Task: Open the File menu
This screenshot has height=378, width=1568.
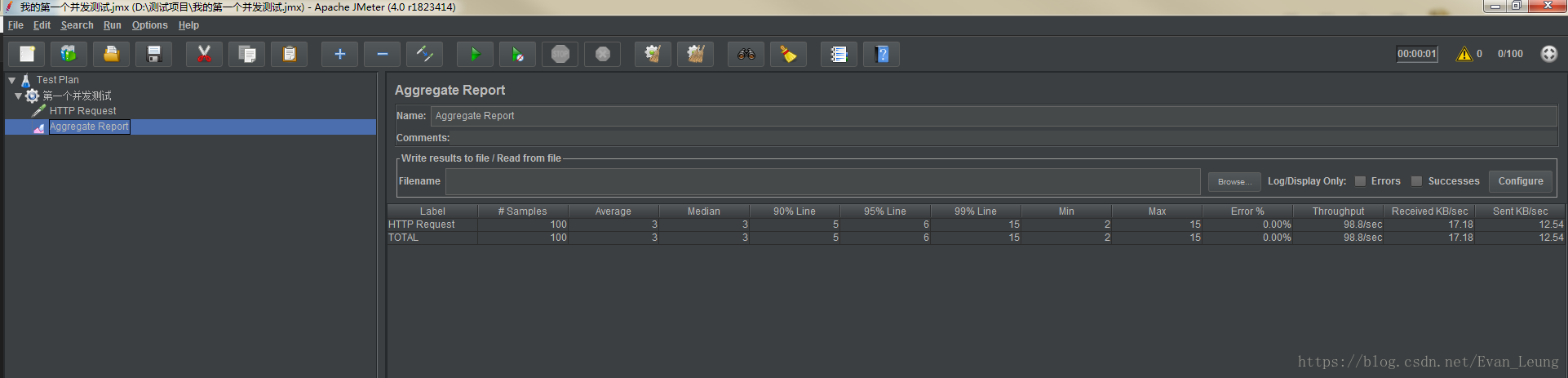Action: tap(16, 25)
